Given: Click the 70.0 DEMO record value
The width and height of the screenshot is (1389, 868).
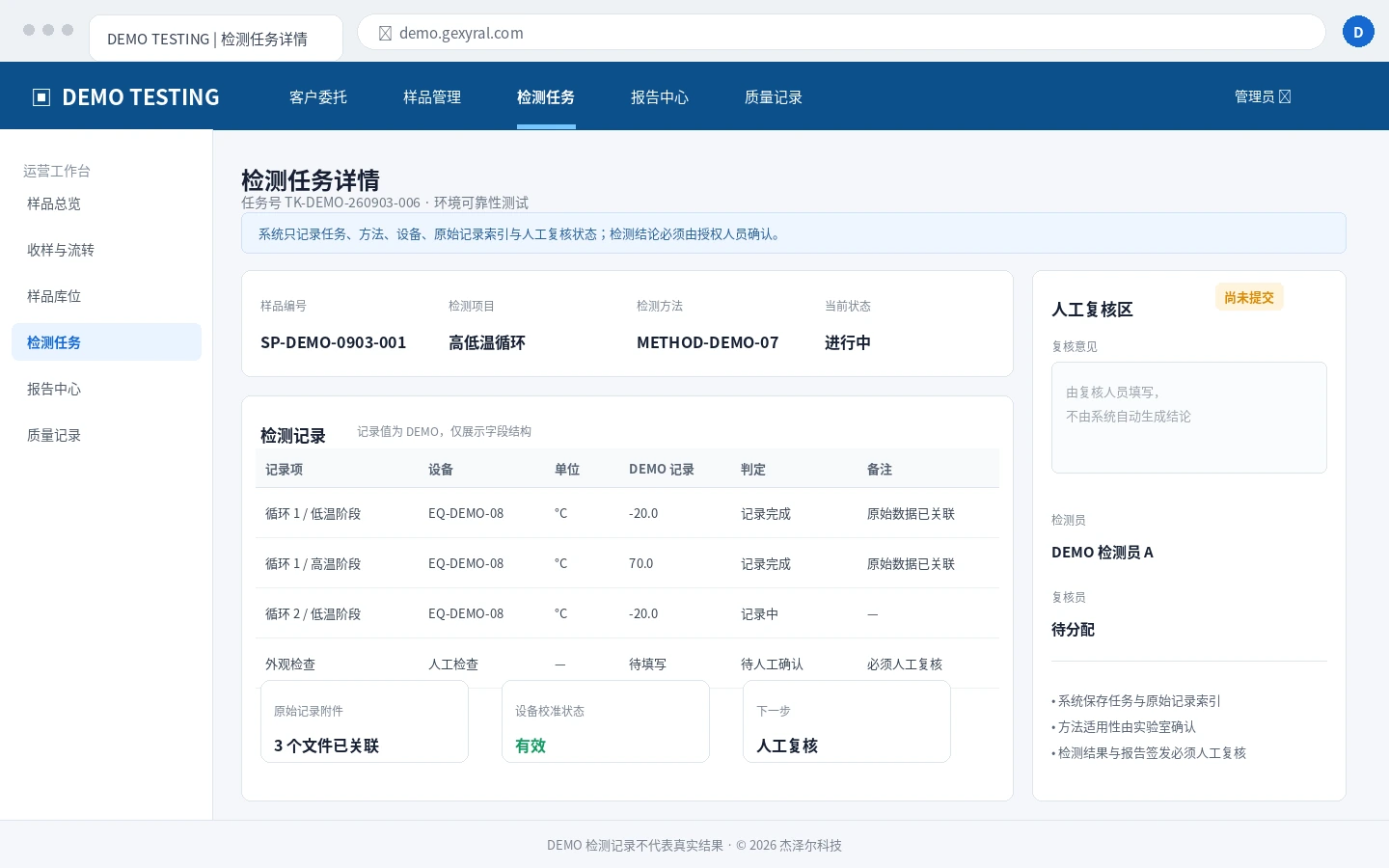Looking at the screenshot, I should (x=641, y=563).
